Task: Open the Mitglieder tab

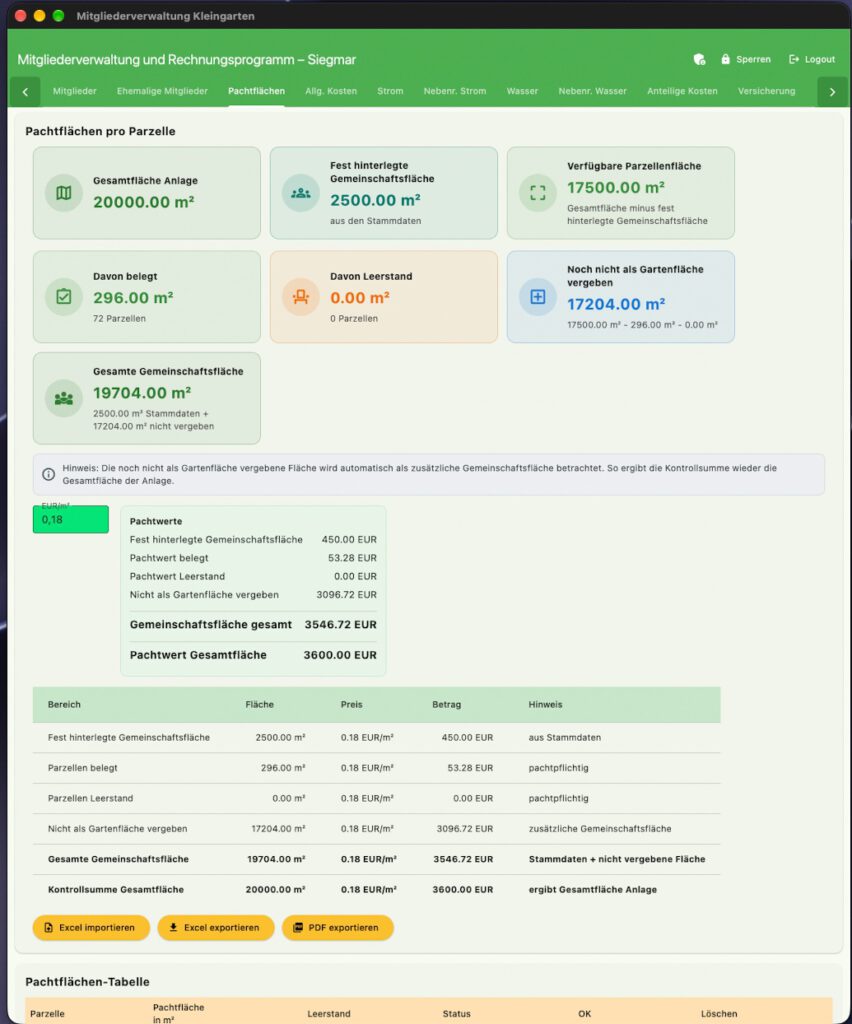Action: pyautogui.click(x=74, y=91)
